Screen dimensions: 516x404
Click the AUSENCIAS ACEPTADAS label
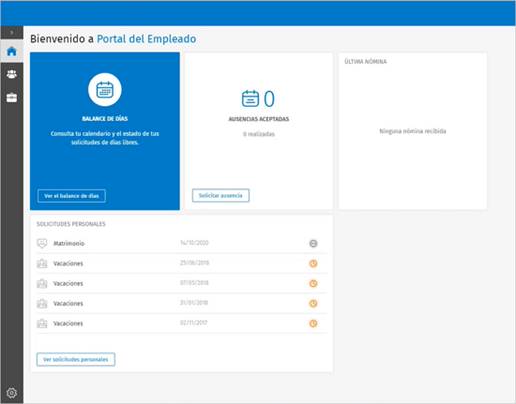tap(259, 119)
